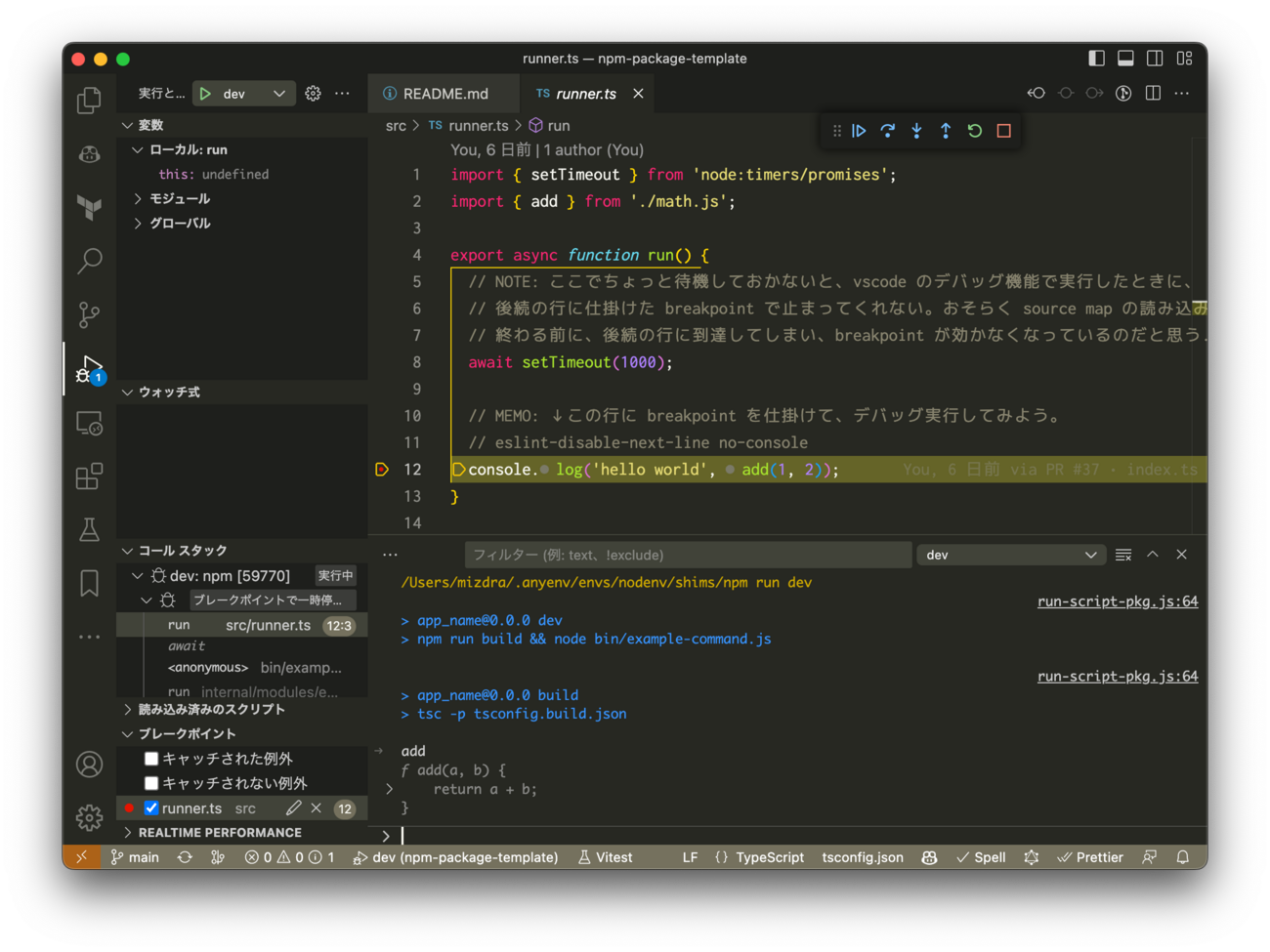Collapse the 変数 section
1270x952 pixels.
click(127, 125)
